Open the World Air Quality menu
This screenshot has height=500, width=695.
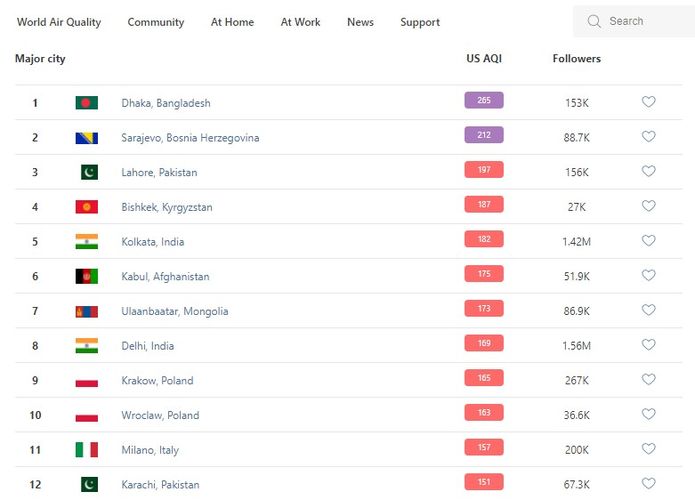pos(59,22)
